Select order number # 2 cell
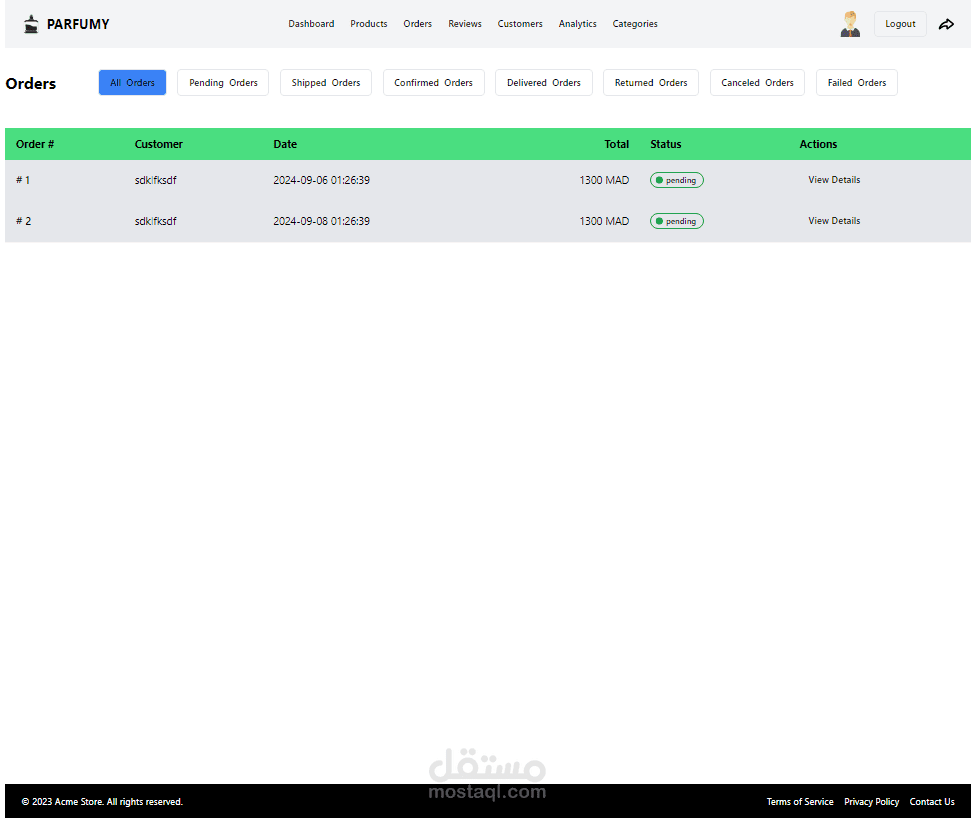 [x=24, y=221]
